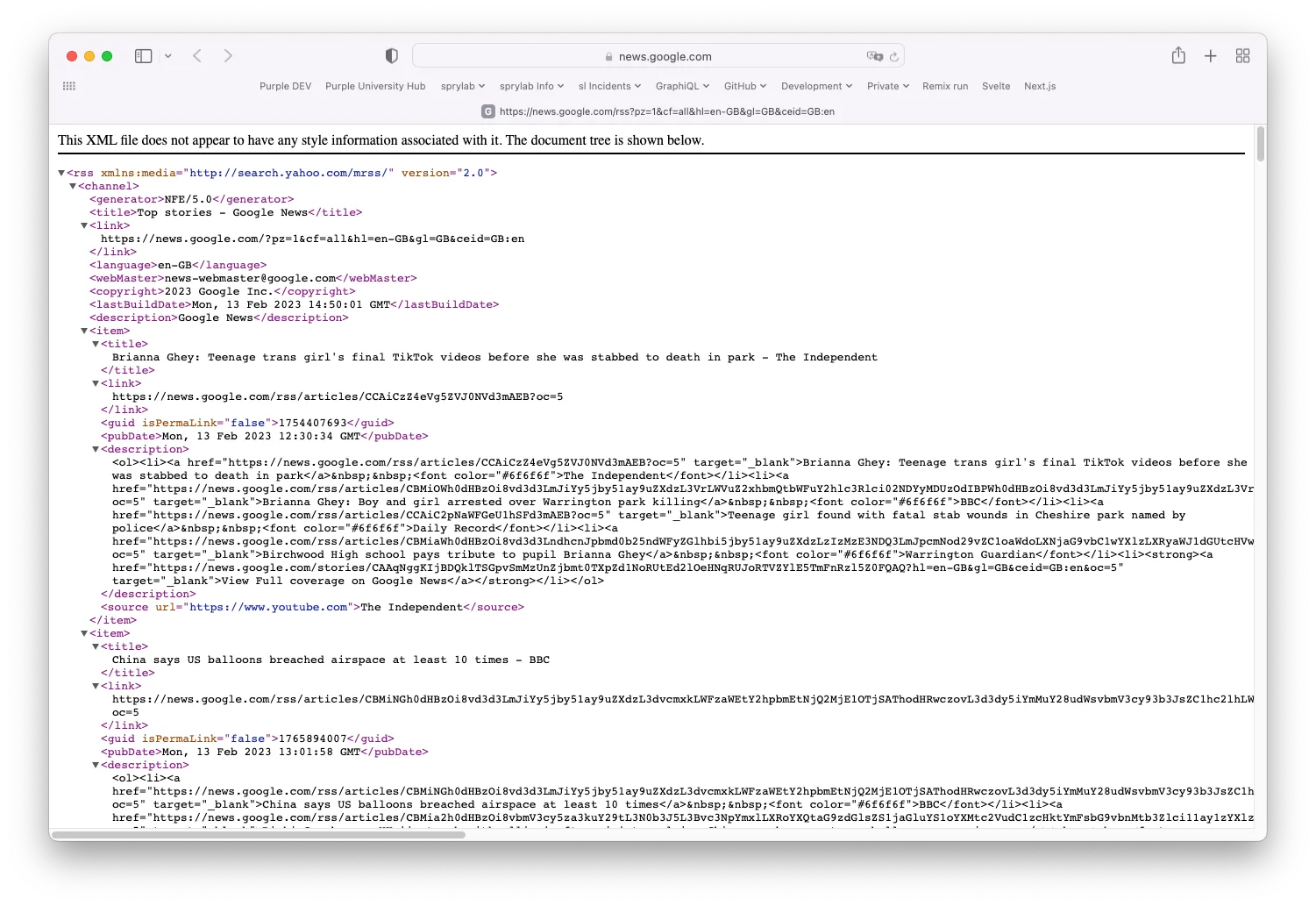Click the horizontal scrollbar thumb

(259, 834)
